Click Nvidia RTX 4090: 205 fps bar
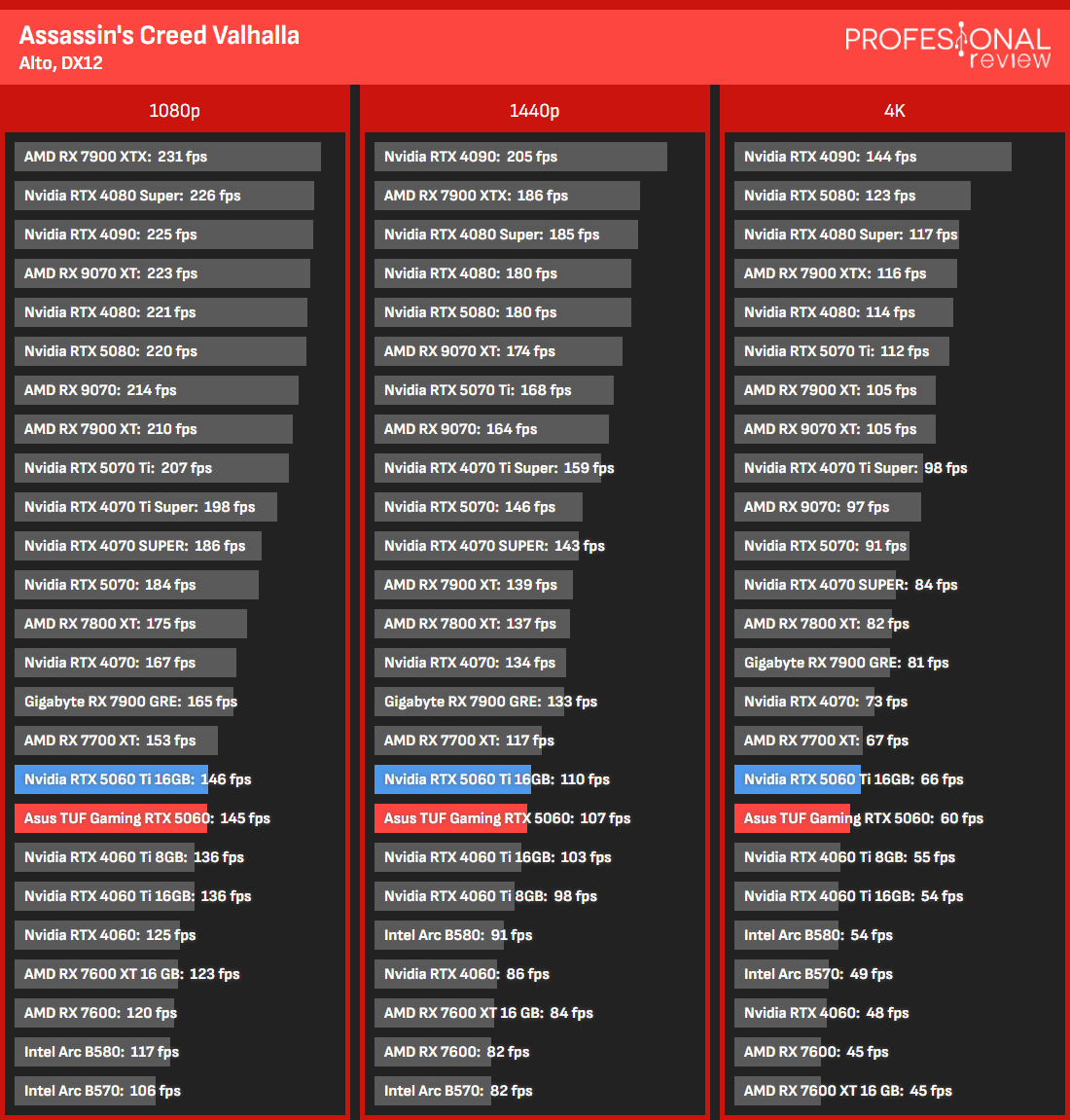This screenshot has width=1070, height=1120. pyautogui.click(x=520, y=157)
